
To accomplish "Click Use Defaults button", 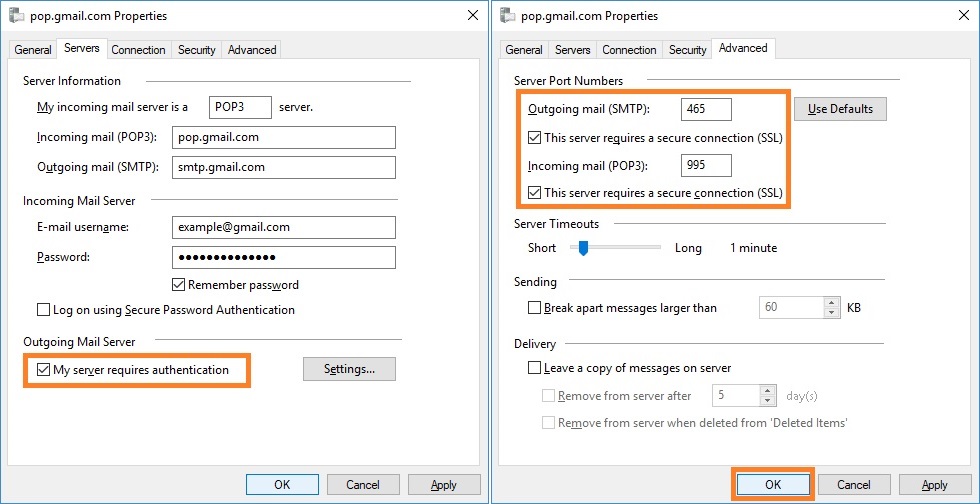I will click(x=840, y=109).
